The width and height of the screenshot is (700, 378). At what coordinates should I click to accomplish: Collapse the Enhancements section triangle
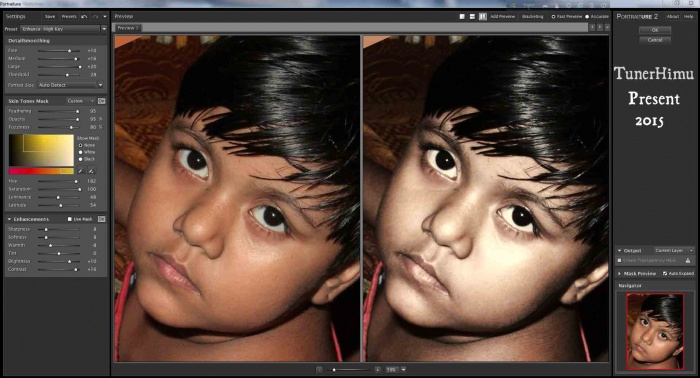click(x=9, y=219)
